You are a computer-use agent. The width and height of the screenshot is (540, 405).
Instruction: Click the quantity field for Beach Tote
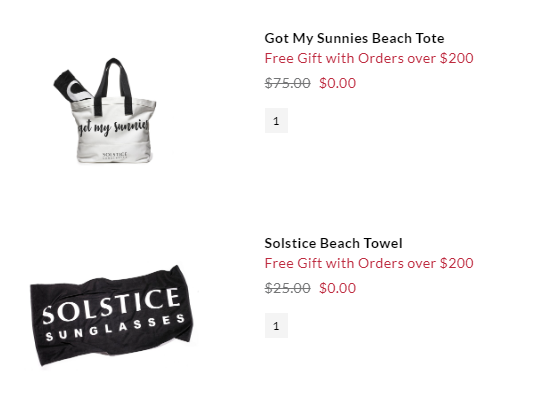(276, 121)
